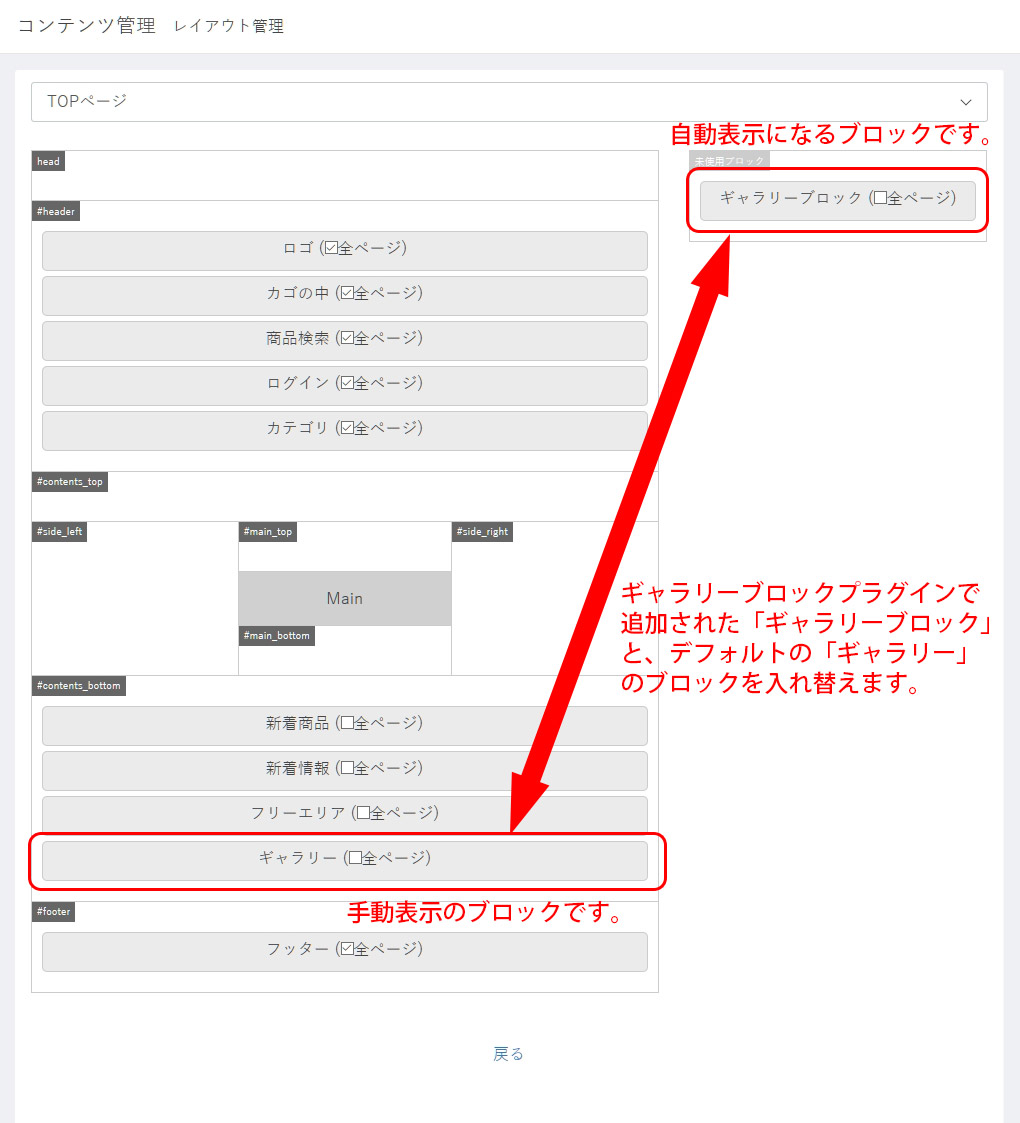The width and height of the screenshot is (1020, 1123).
Task: Uncheck 全ページ checkbox on カゴの中 block
Action: tap(347, 293)
